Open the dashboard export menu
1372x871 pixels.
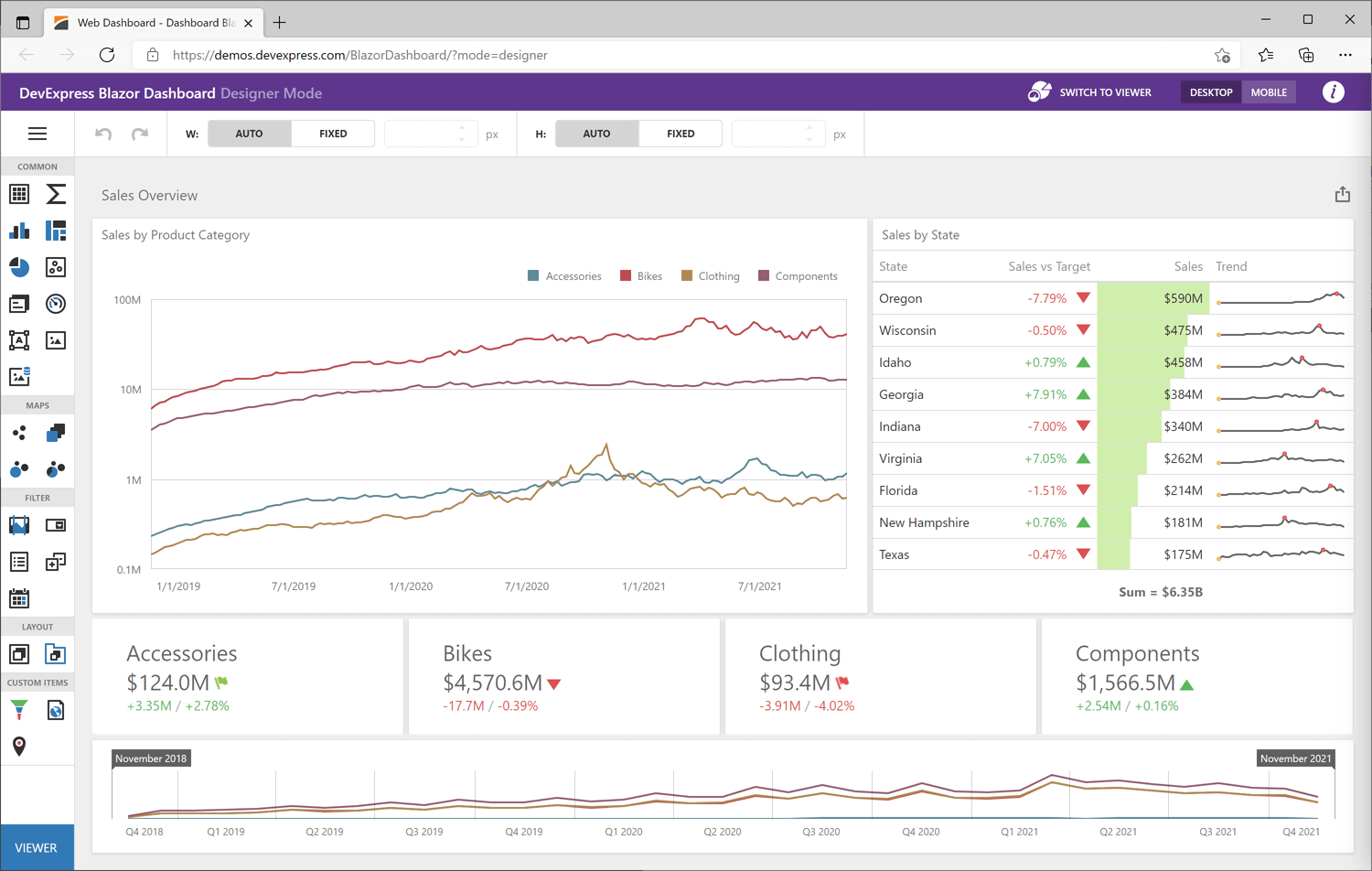click(1342, 195)
